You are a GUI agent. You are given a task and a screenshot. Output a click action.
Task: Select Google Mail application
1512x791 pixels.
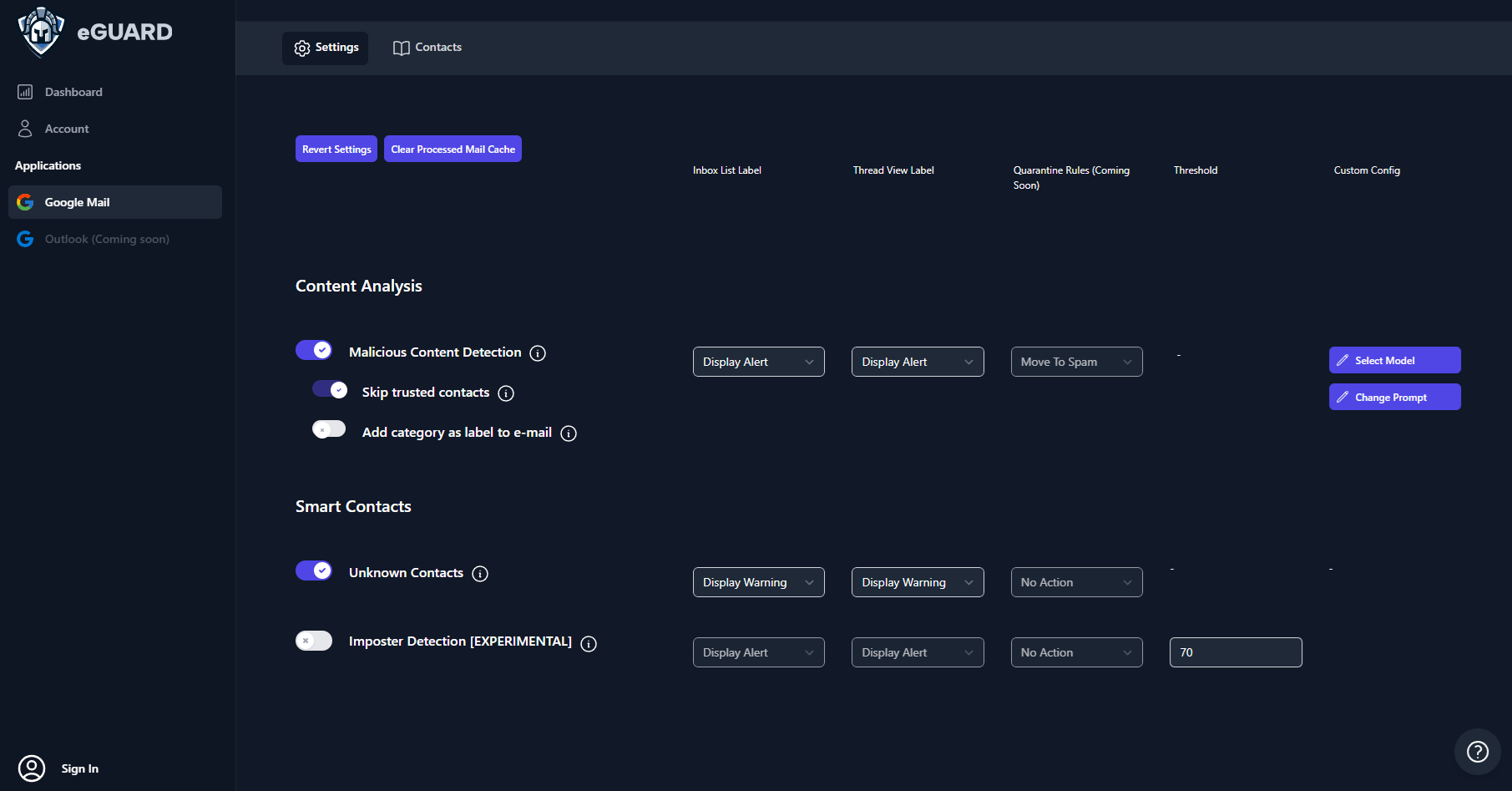tap(115, 202)
